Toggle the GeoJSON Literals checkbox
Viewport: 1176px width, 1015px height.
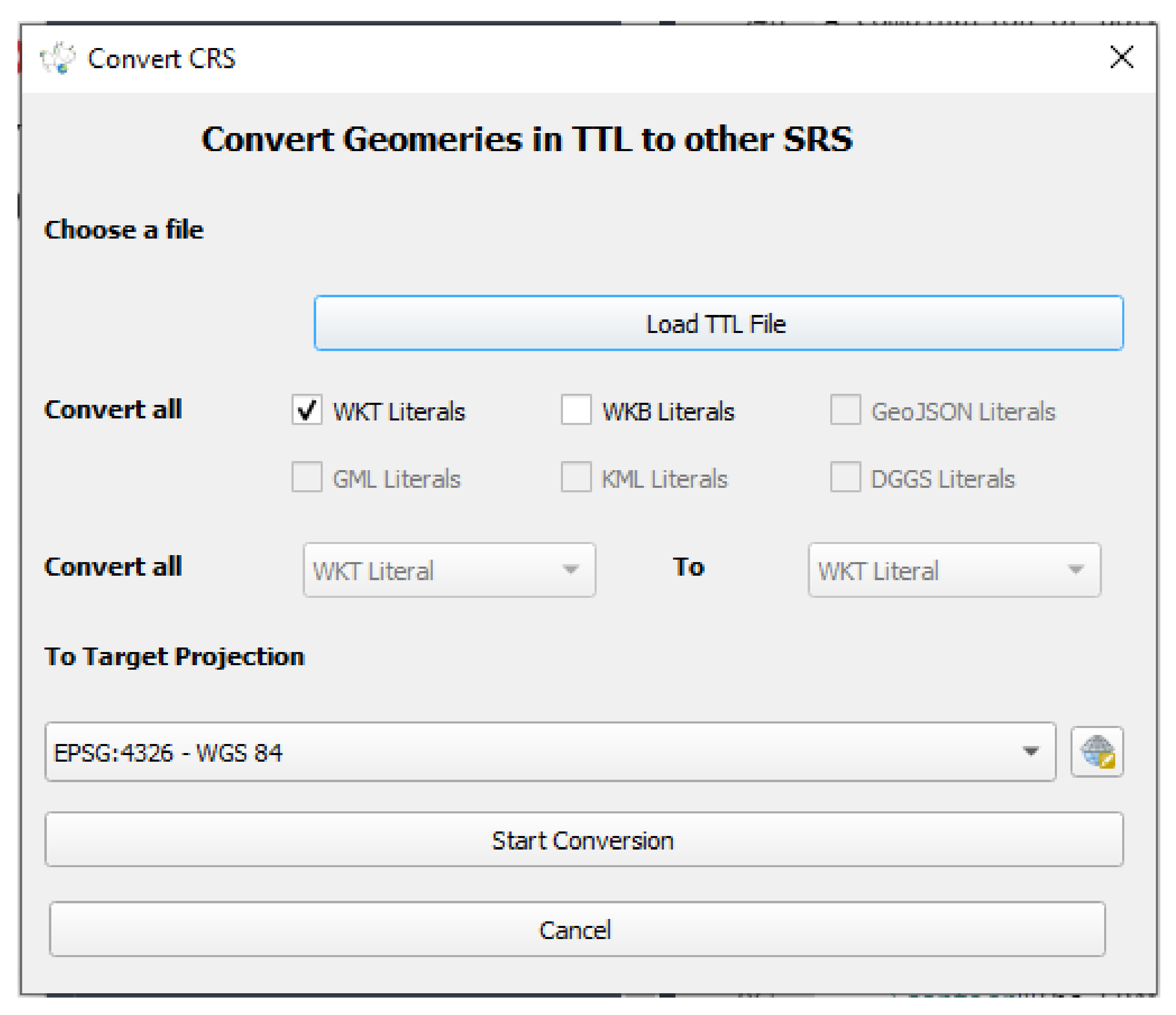[x=845, y=410]
